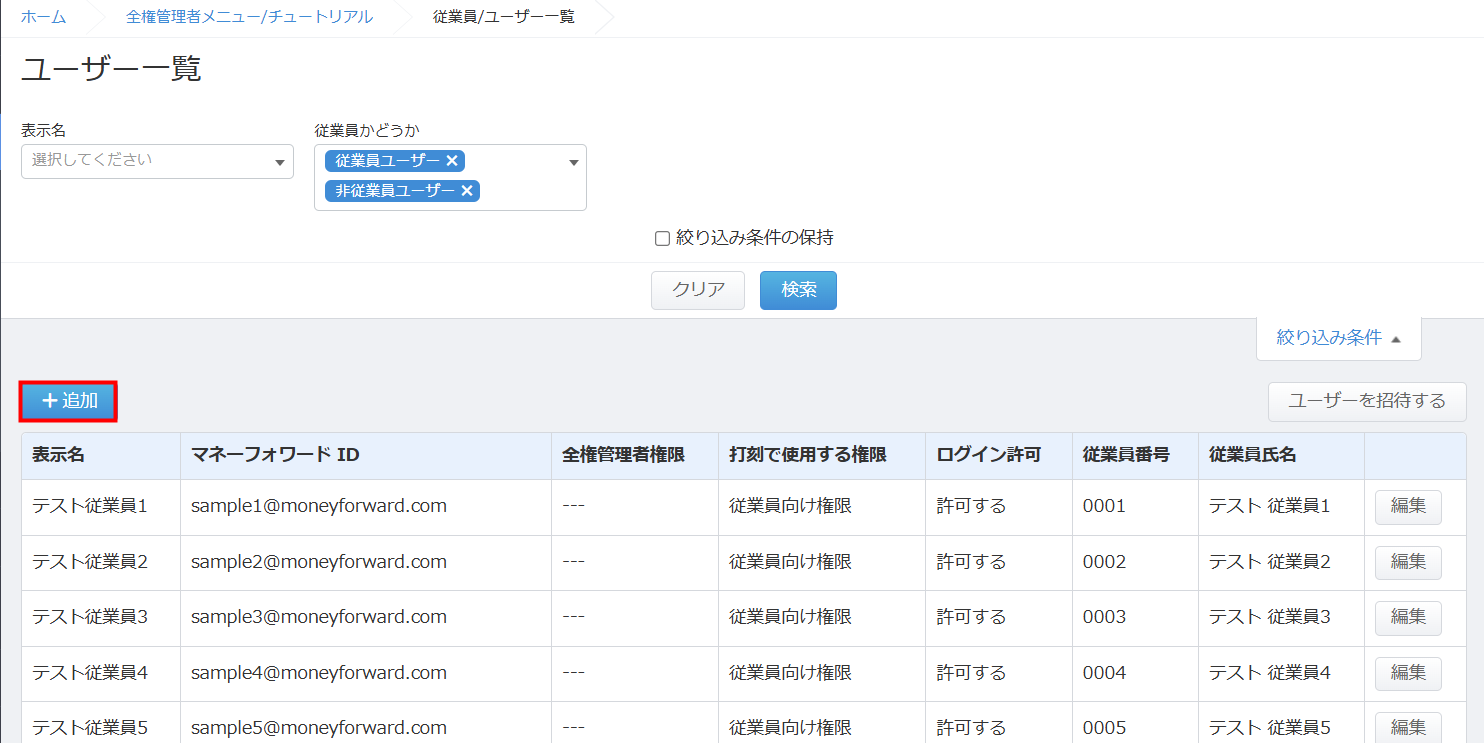
Task: Select the 従業員/ユーザー一覧 breadcrumb
Action: click(504, 17)
